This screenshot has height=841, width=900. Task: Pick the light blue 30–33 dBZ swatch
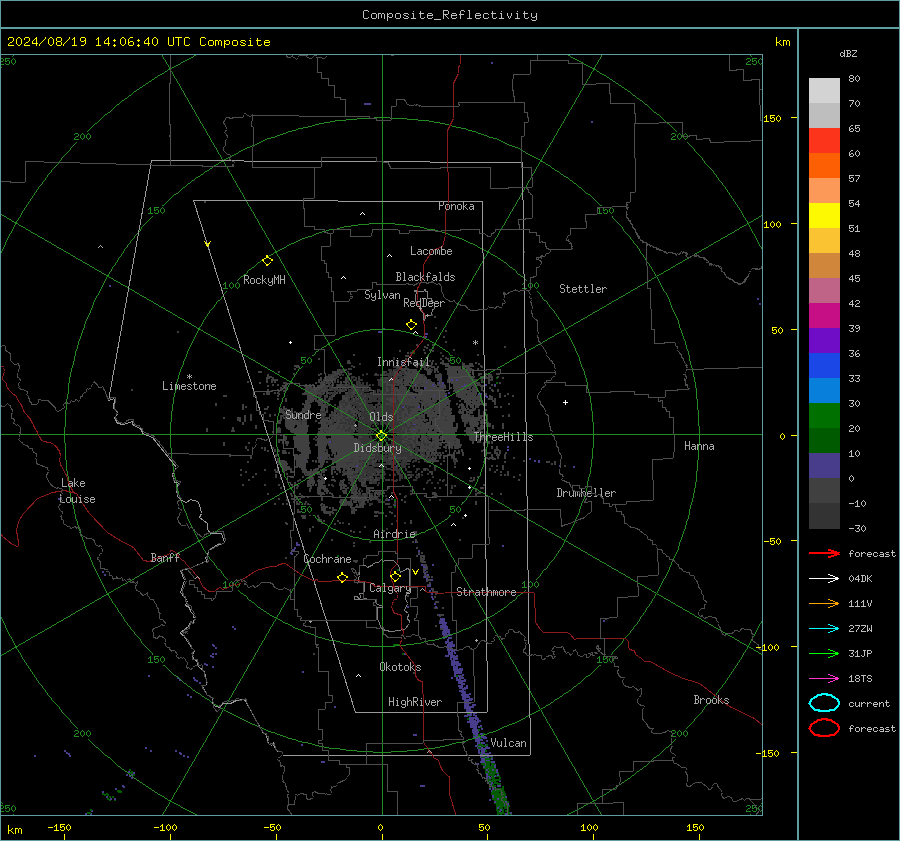pos(824,390)
